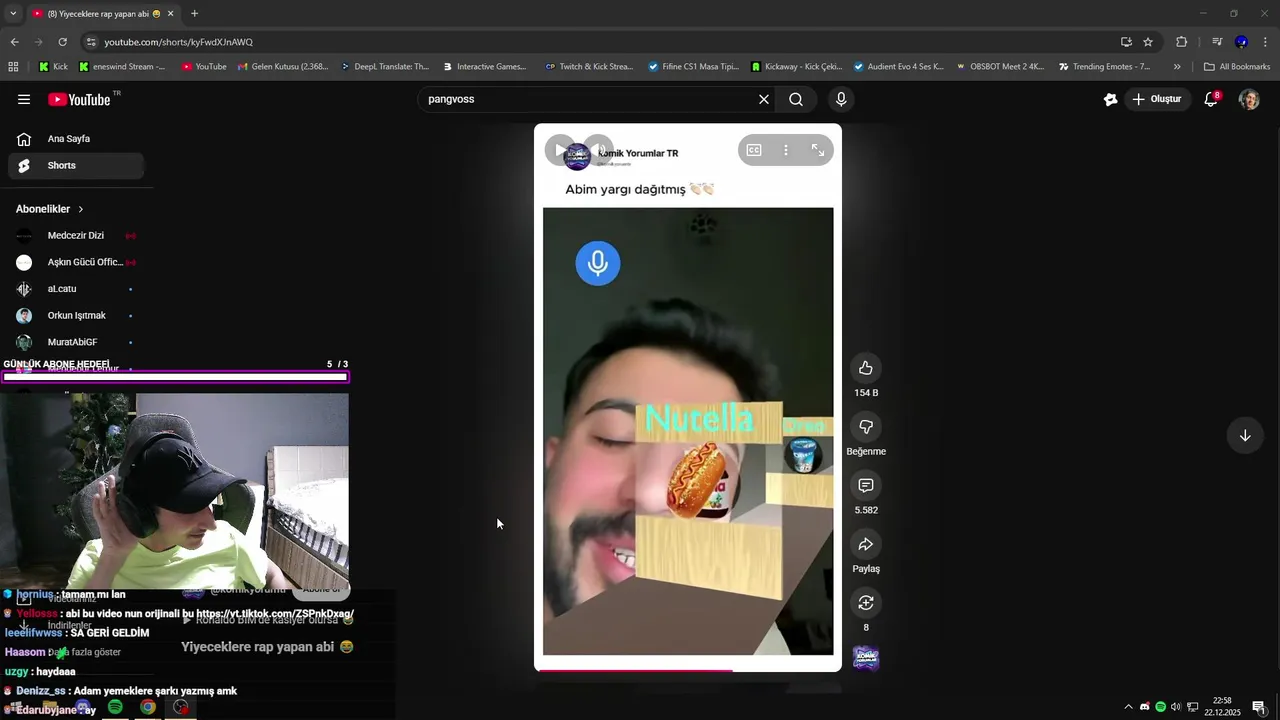
Task: Open Chrome media controls icon
Action: [1217, 42]
